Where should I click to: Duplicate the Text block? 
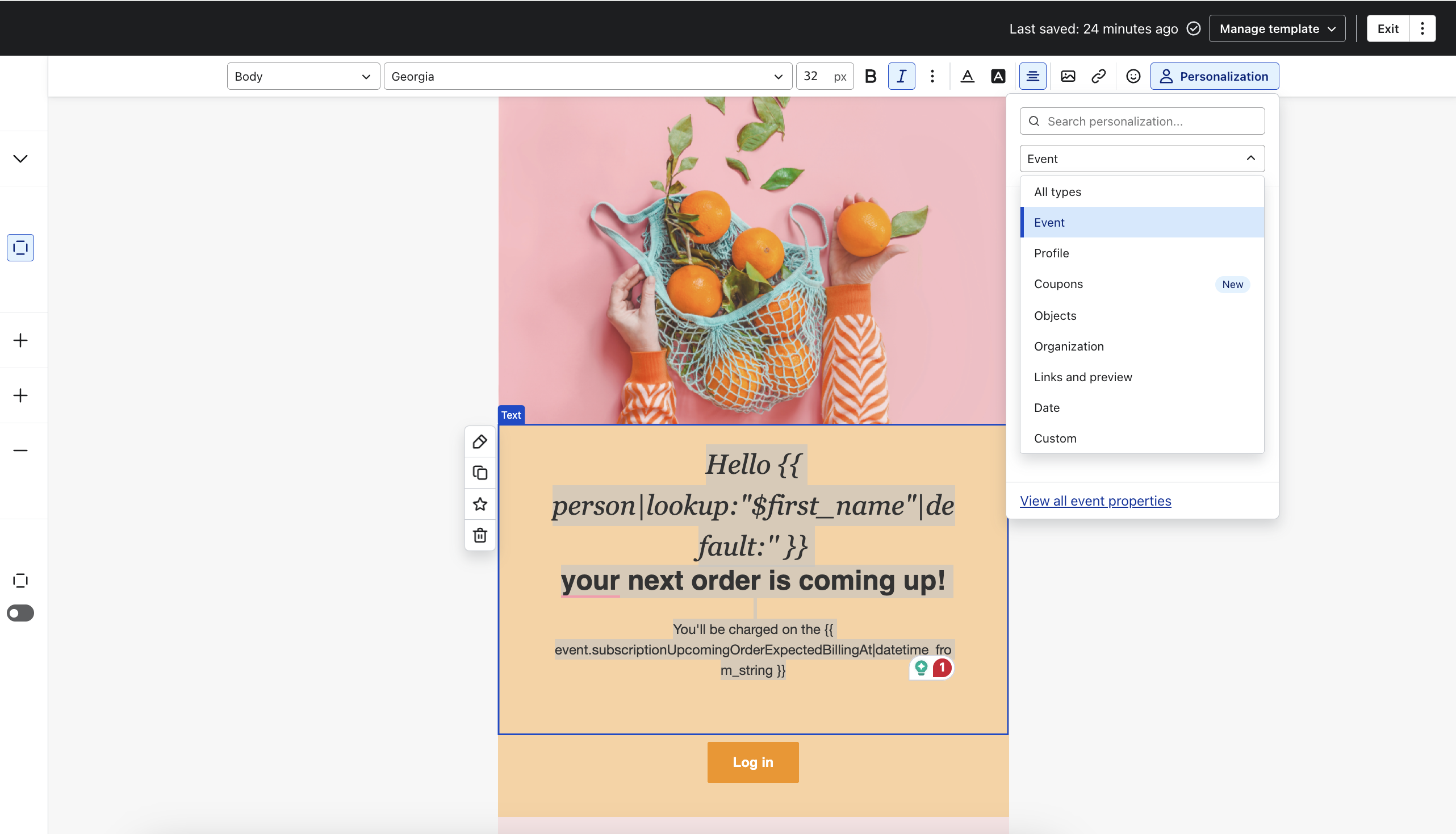point(480,473)
